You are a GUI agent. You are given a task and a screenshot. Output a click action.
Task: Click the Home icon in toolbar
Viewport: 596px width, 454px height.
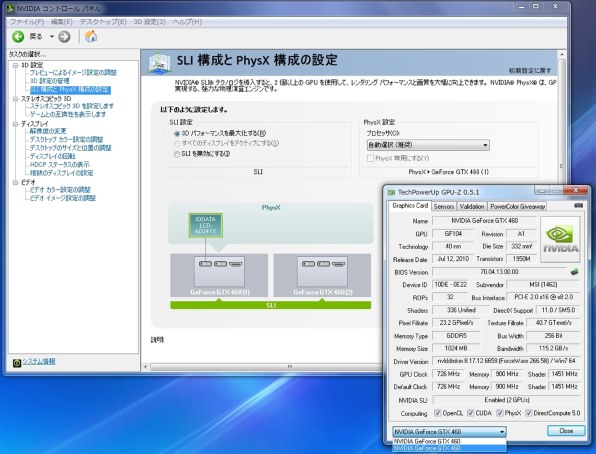pos(91,37)
